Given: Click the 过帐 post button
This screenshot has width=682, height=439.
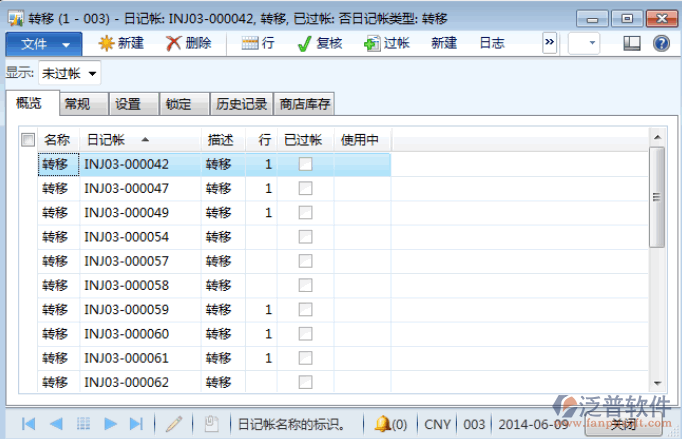Looking at the screenshot, I should click(387, 43).
